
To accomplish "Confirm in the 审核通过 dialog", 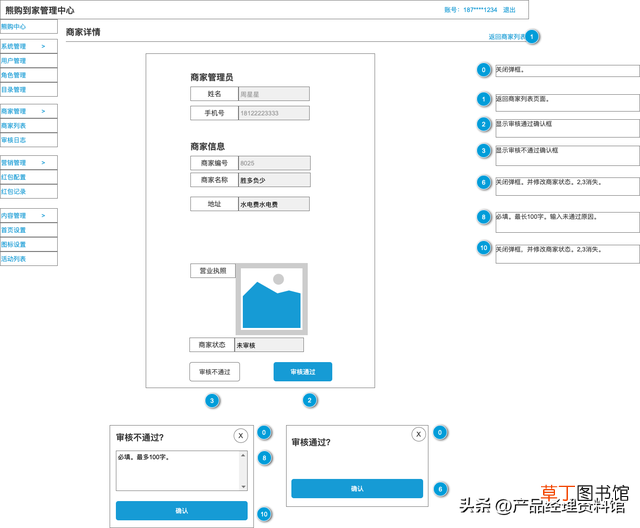I will (357, 488).
